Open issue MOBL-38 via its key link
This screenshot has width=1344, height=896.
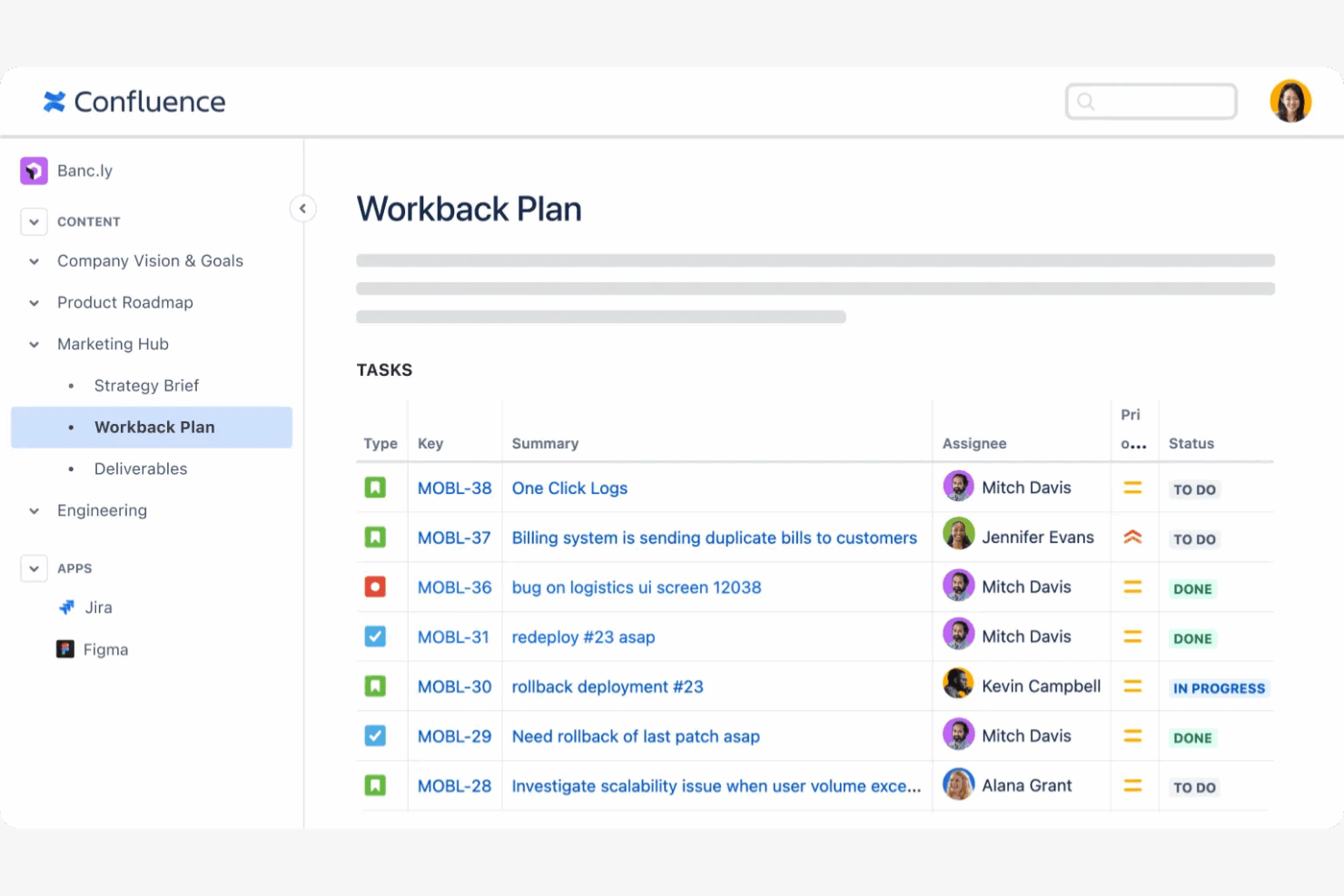pyautogui.click(x=454, y=487)
